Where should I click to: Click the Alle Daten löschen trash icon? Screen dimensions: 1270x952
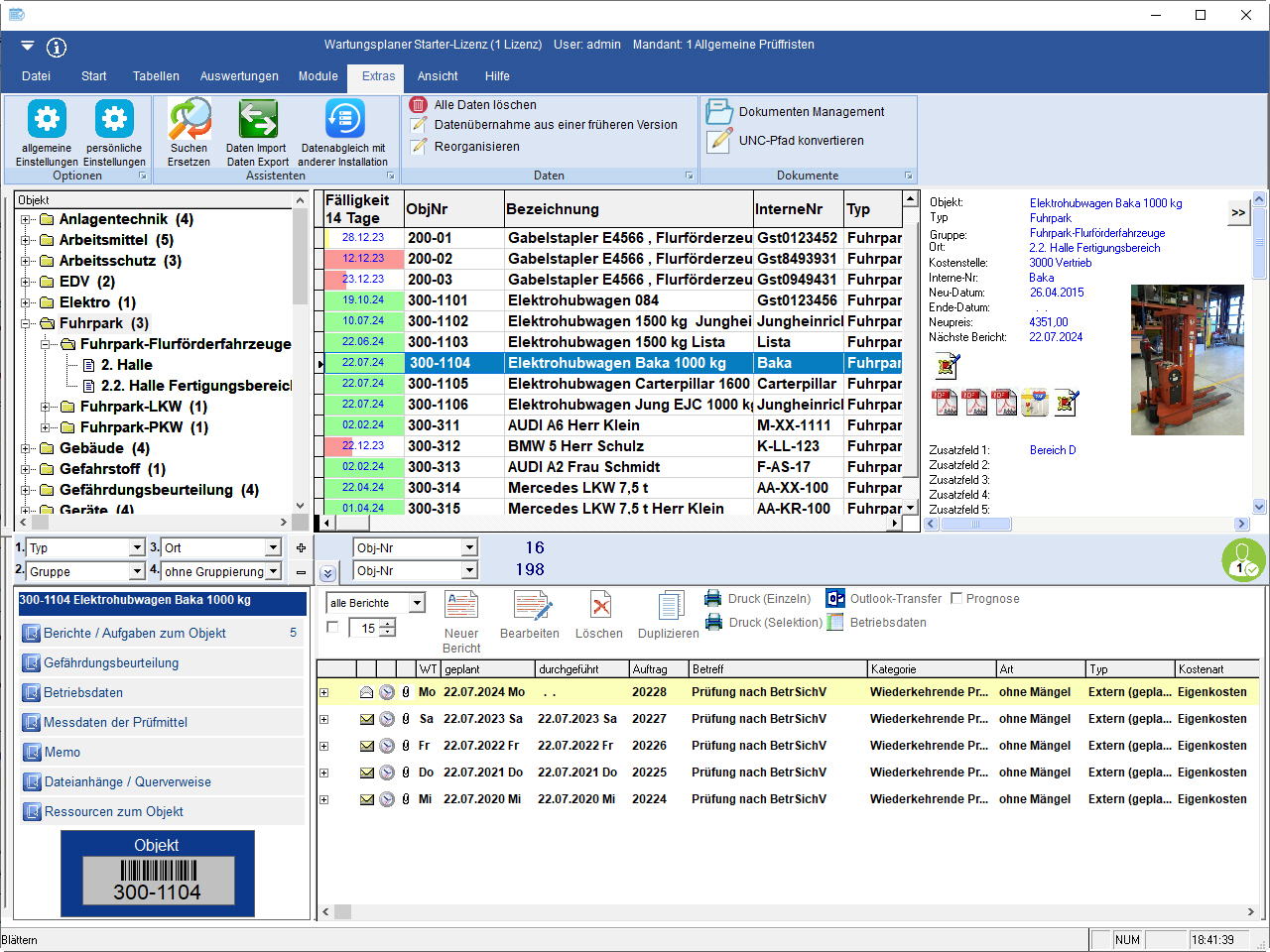[419, 105]
